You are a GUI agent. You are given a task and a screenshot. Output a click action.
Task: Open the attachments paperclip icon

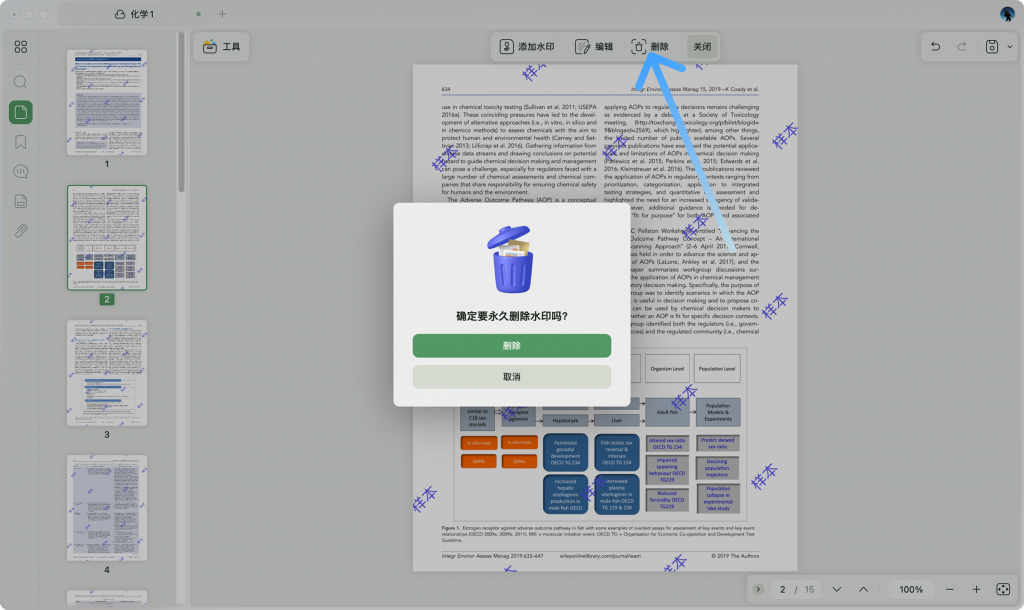click(x=21, y=231)
